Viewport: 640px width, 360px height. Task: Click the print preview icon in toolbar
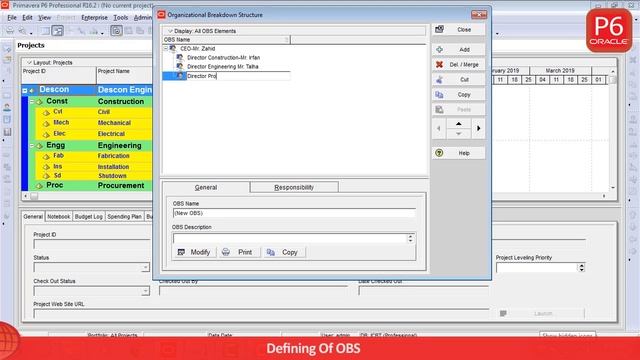22,31
